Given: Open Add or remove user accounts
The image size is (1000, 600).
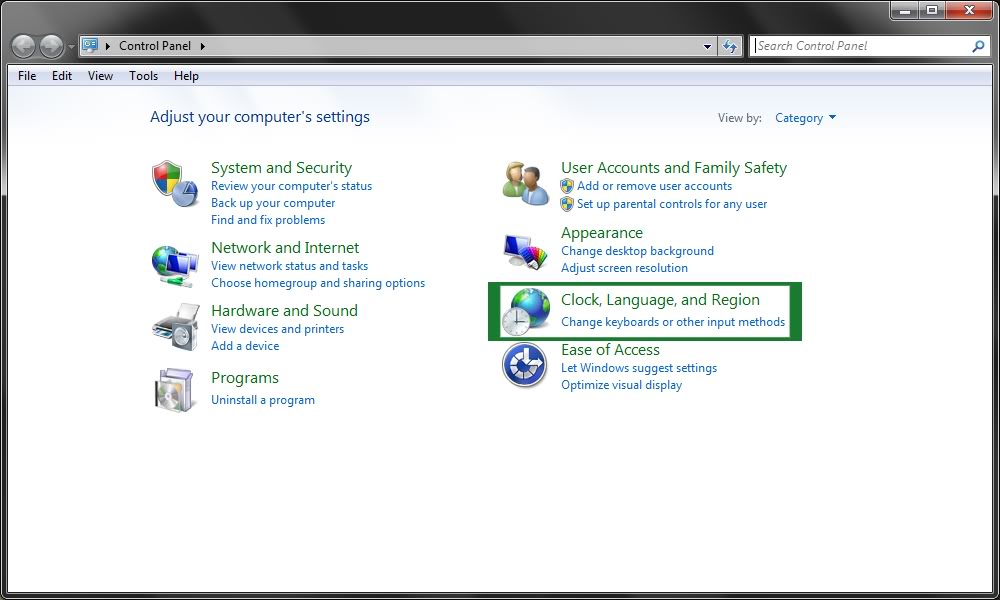Looking at the screenshot, I should coord(654,186).
